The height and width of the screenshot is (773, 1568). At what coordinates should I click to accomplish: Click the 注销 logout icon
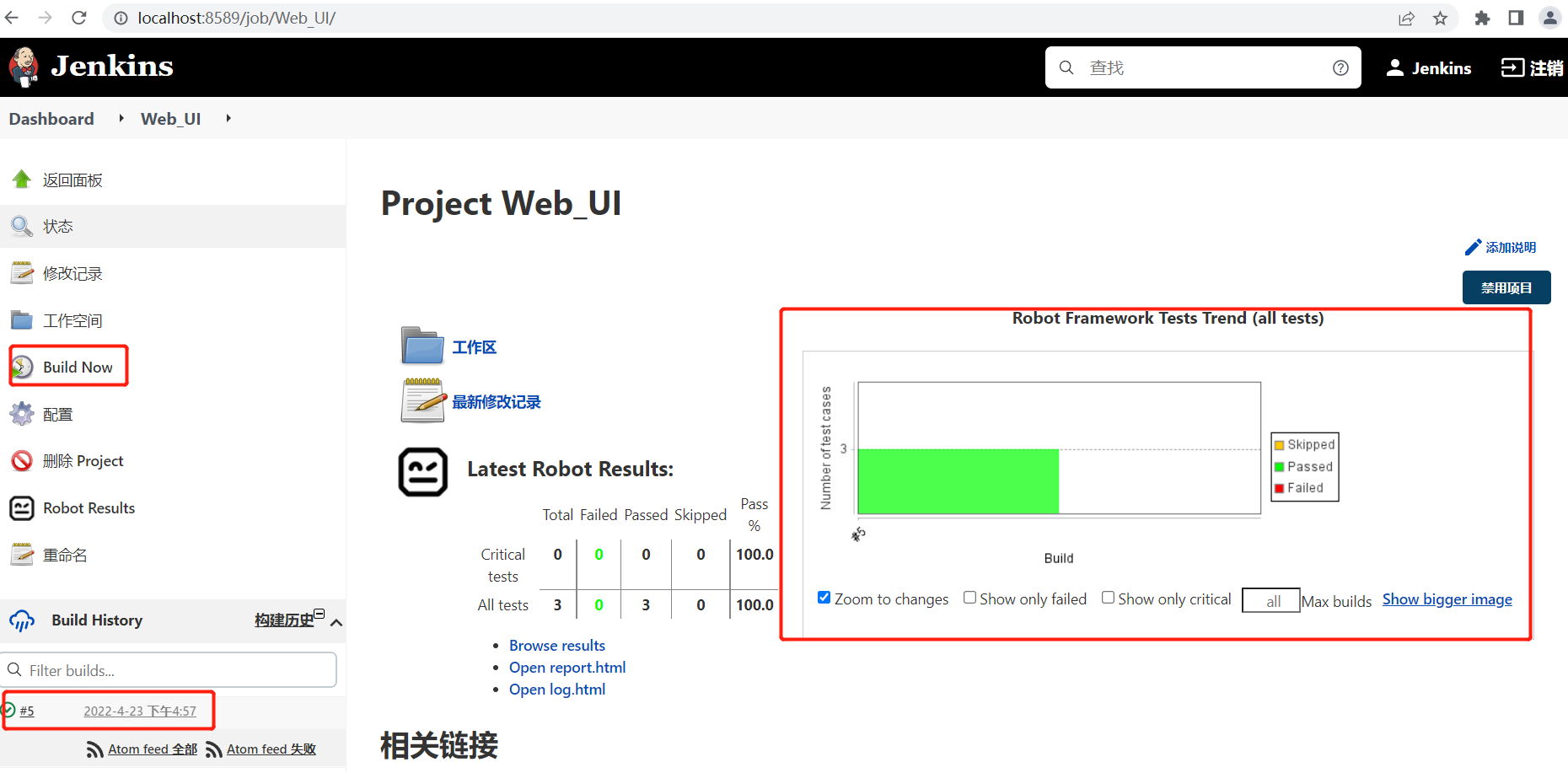[x=1512, y=67]
